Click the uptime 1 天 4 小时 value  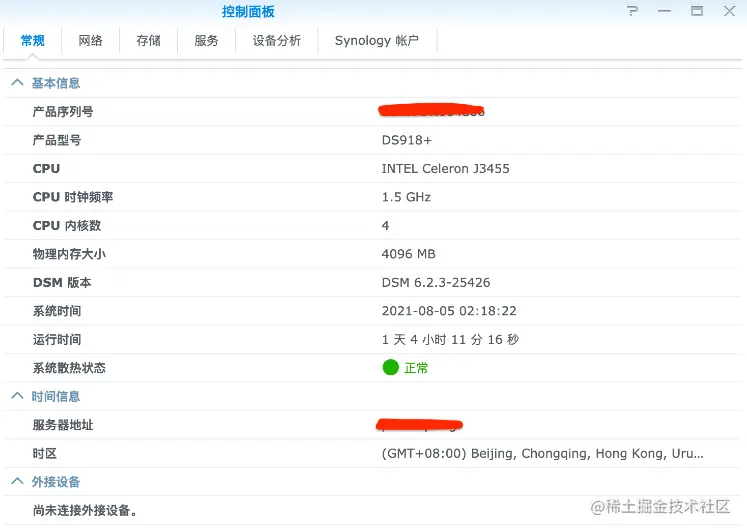tap(450, 340)
